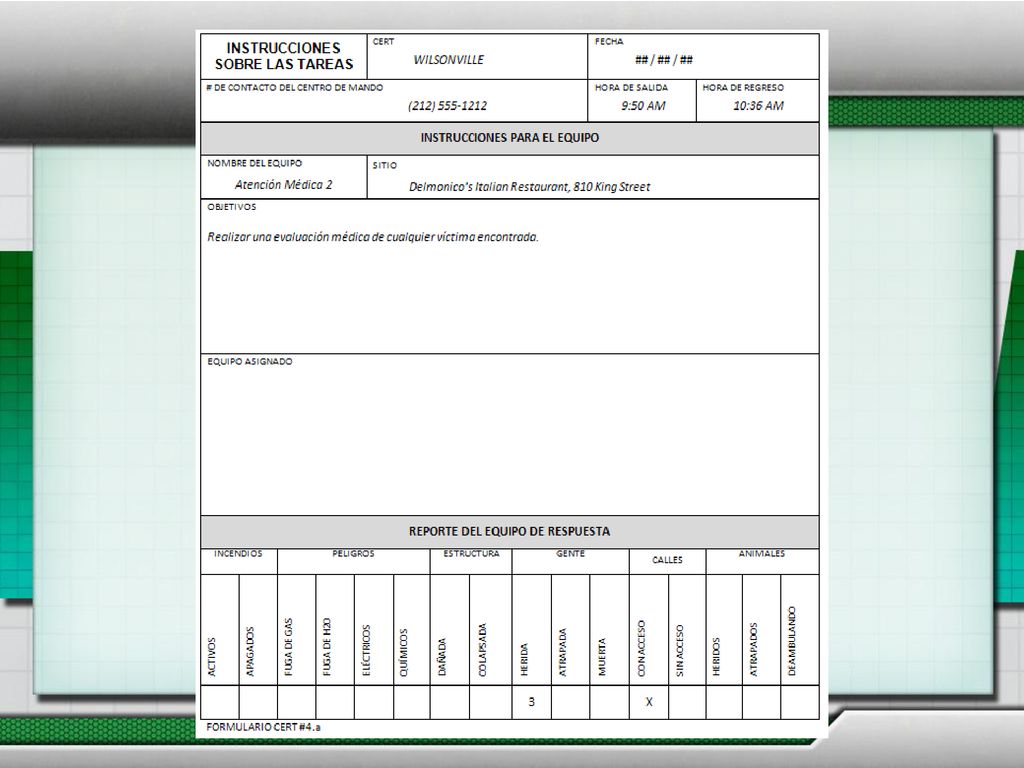Click the OBJETIVOS label
Viewport: 1024px width, 768px height.
point(232,207)
